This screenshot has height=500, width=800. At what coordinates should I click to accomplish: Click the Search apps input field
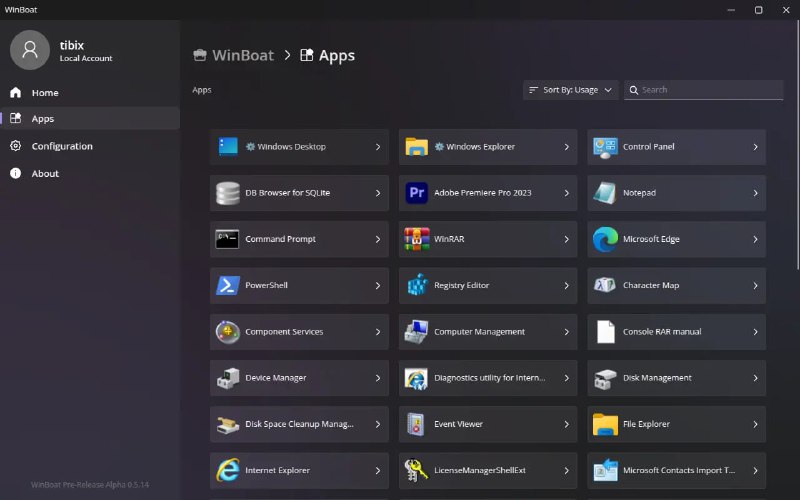(704, 90)
